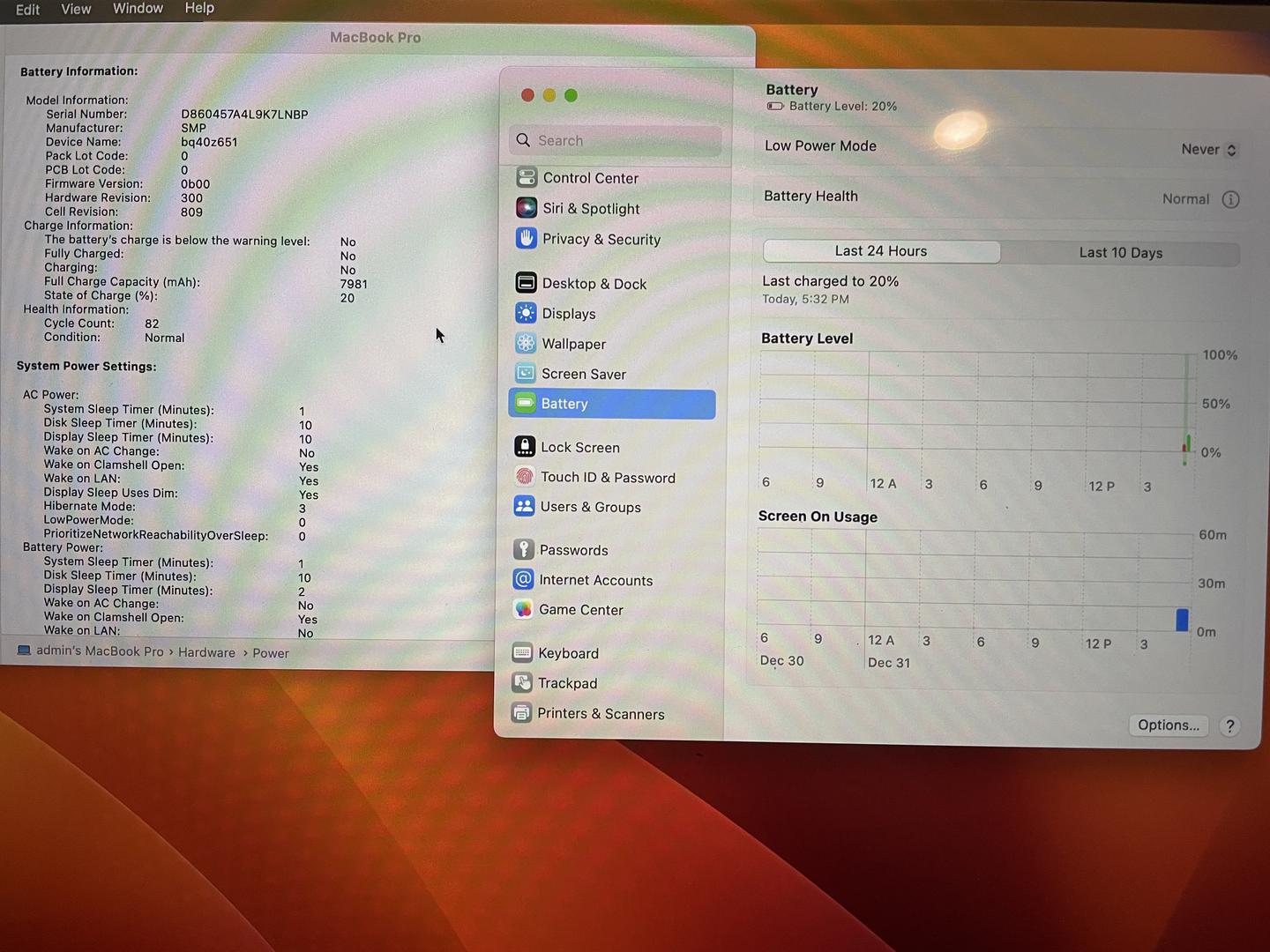Select the green Battery icon in sidebar
This screenshot has height=952, width=1270.
(x=525, y=403)
